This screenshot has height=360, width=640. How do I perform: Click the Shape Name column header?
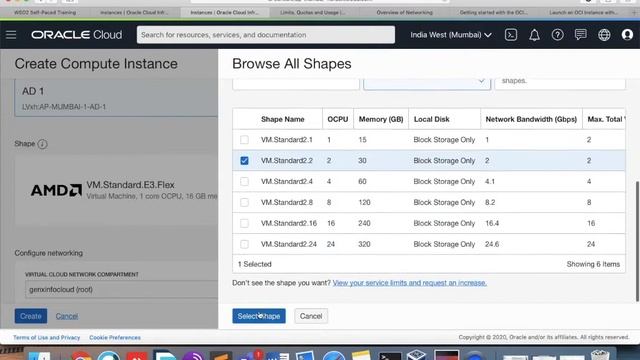point(282,119)
